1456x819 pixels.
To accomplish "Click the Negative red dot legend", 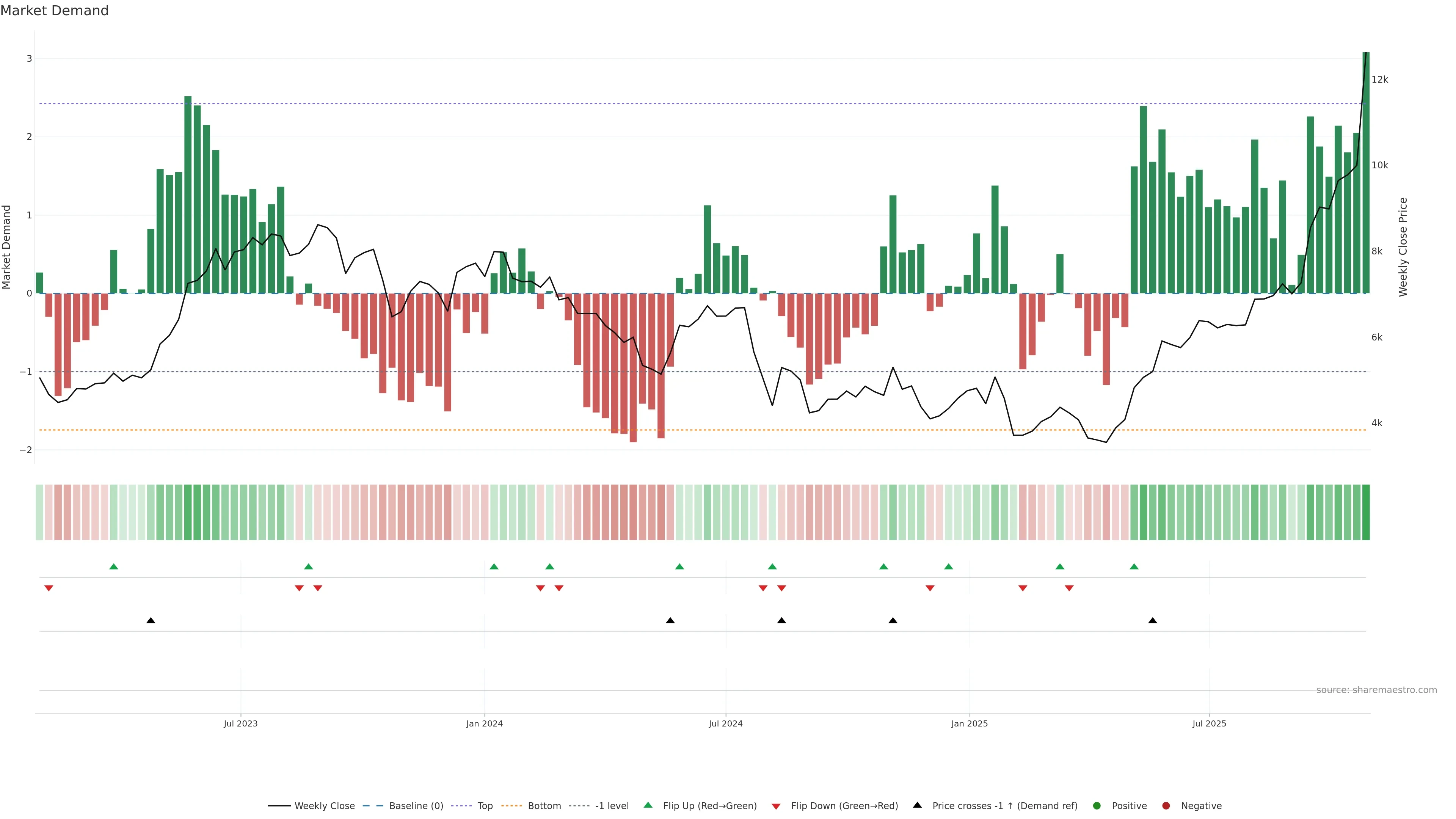I will [1166, 806].
